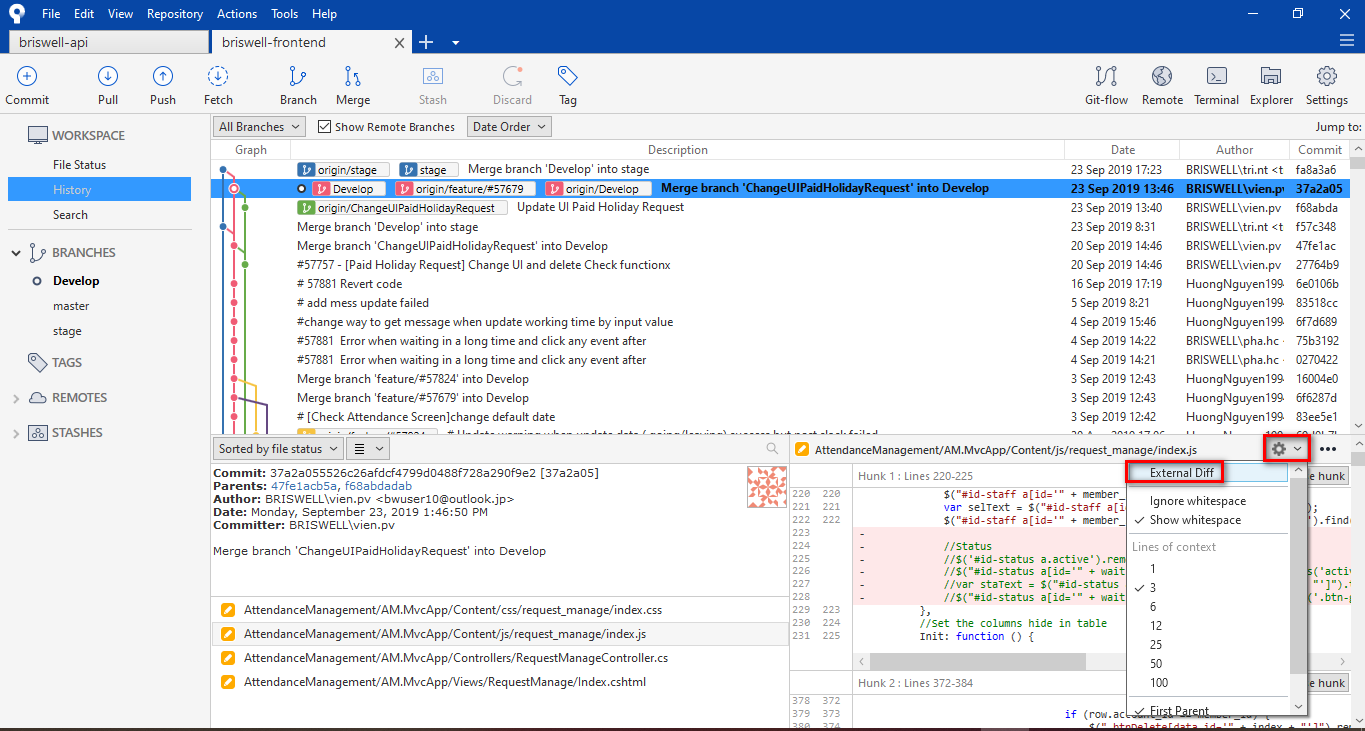
Task: Pull changes from the remote
Action: 107,85
